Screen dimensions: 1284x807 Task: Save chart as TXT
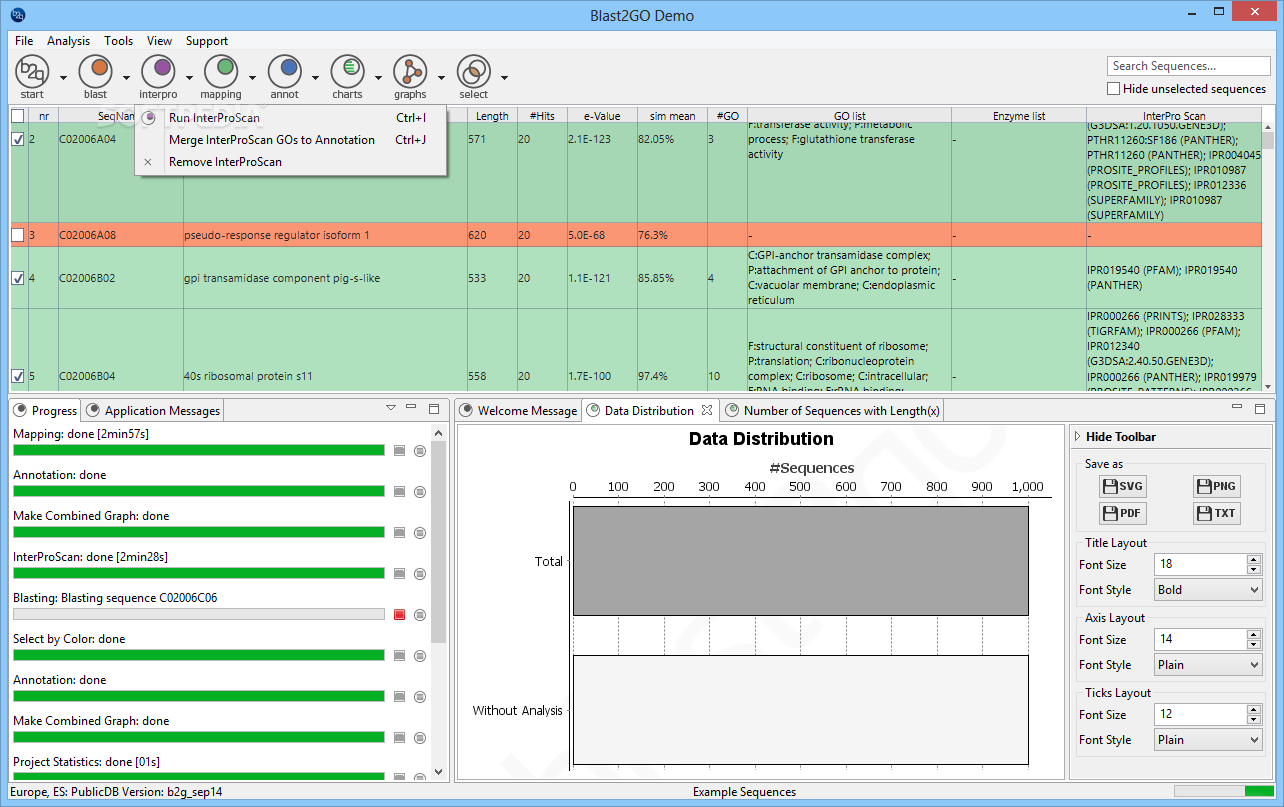1216,513
